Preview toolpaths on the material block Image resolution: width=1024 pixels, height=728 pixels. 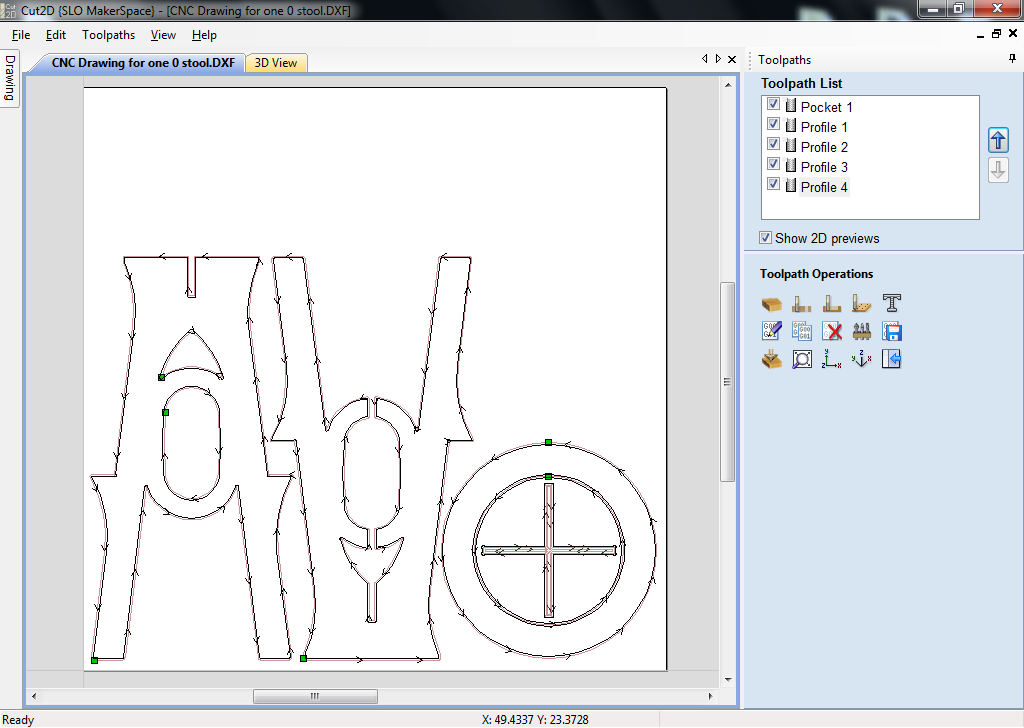(x=771, y=359)
